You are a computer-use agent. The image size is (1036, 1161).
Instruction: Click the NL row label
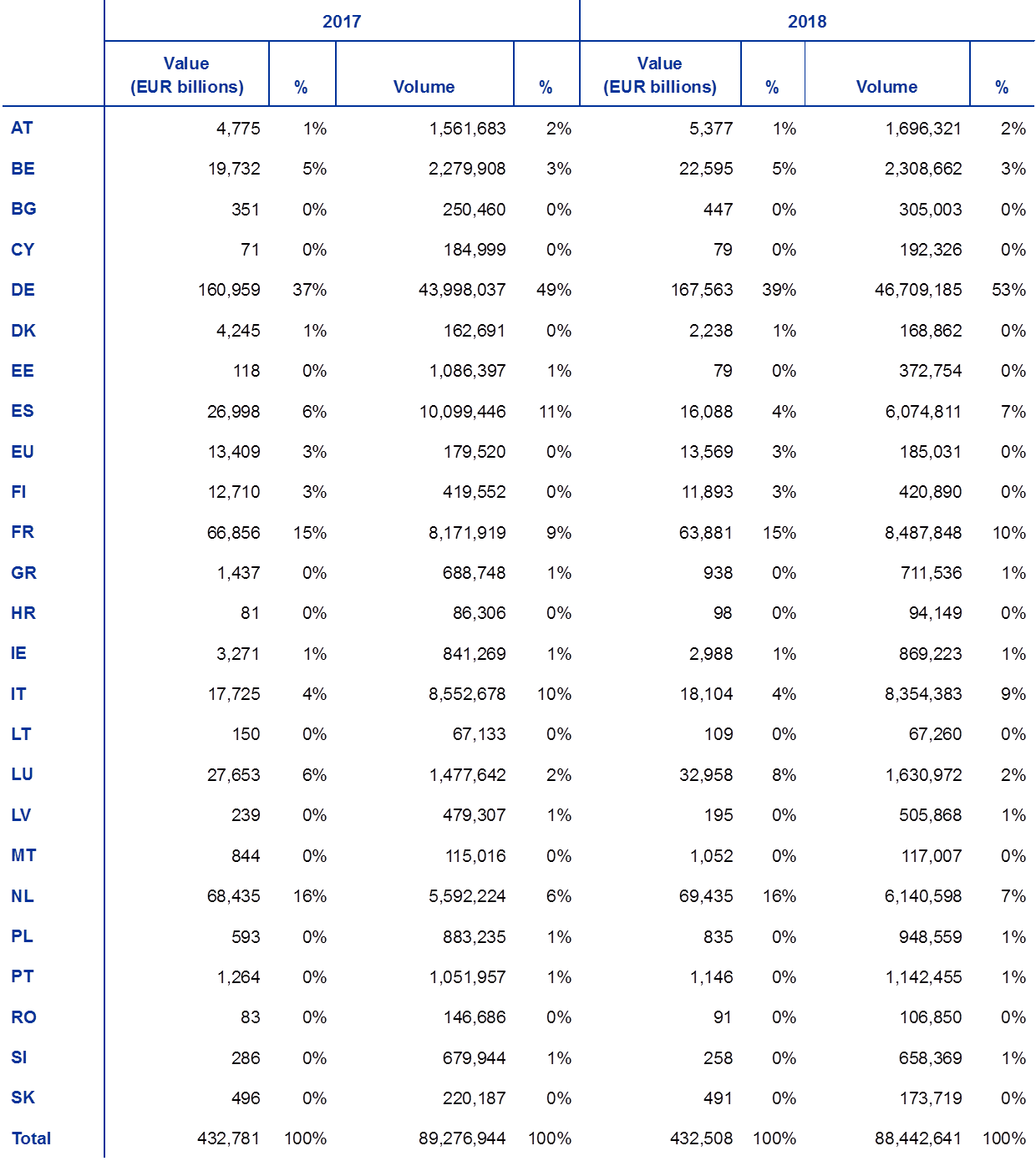(22, 896)
